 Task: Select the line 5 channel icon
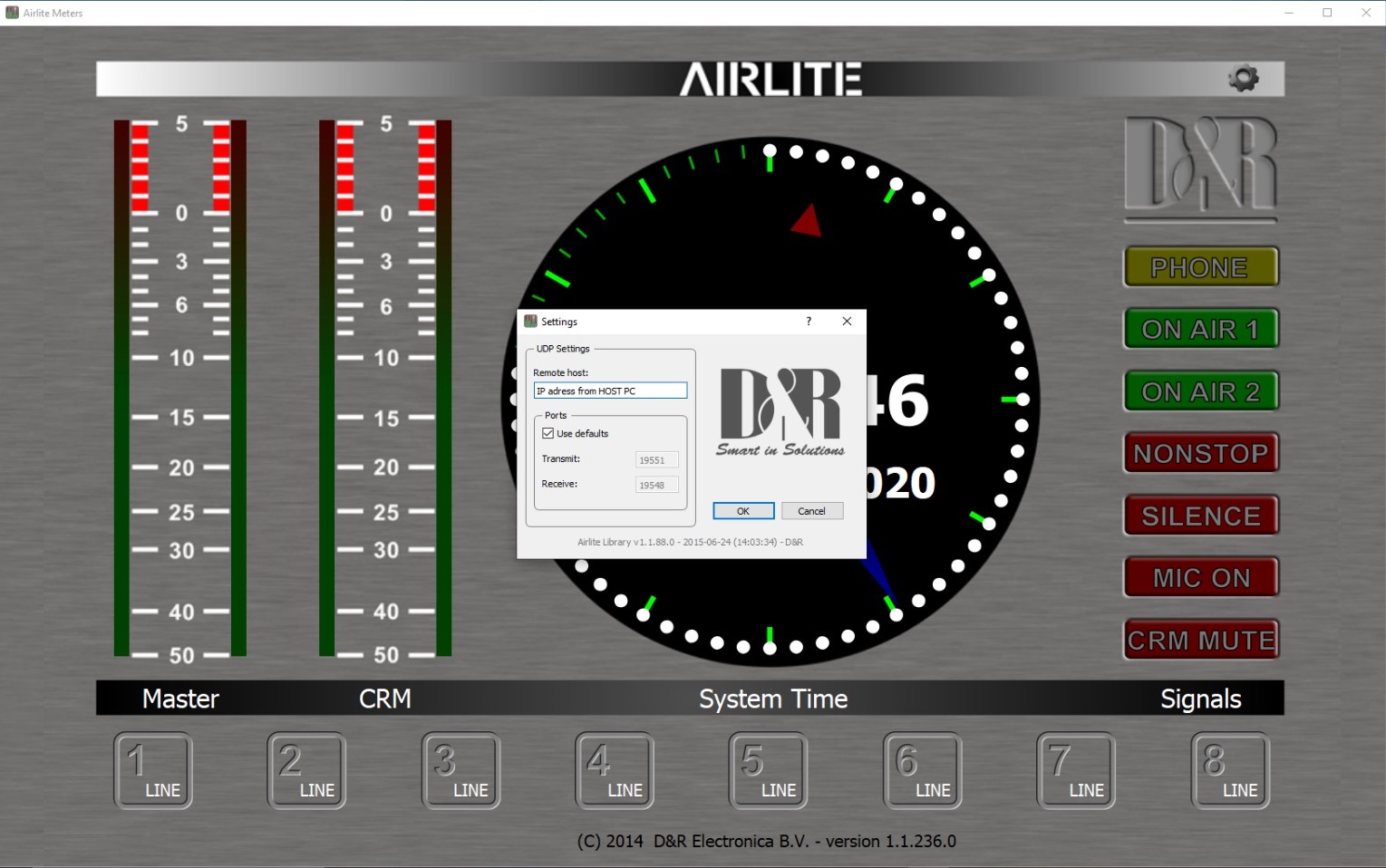pos(768,771)
